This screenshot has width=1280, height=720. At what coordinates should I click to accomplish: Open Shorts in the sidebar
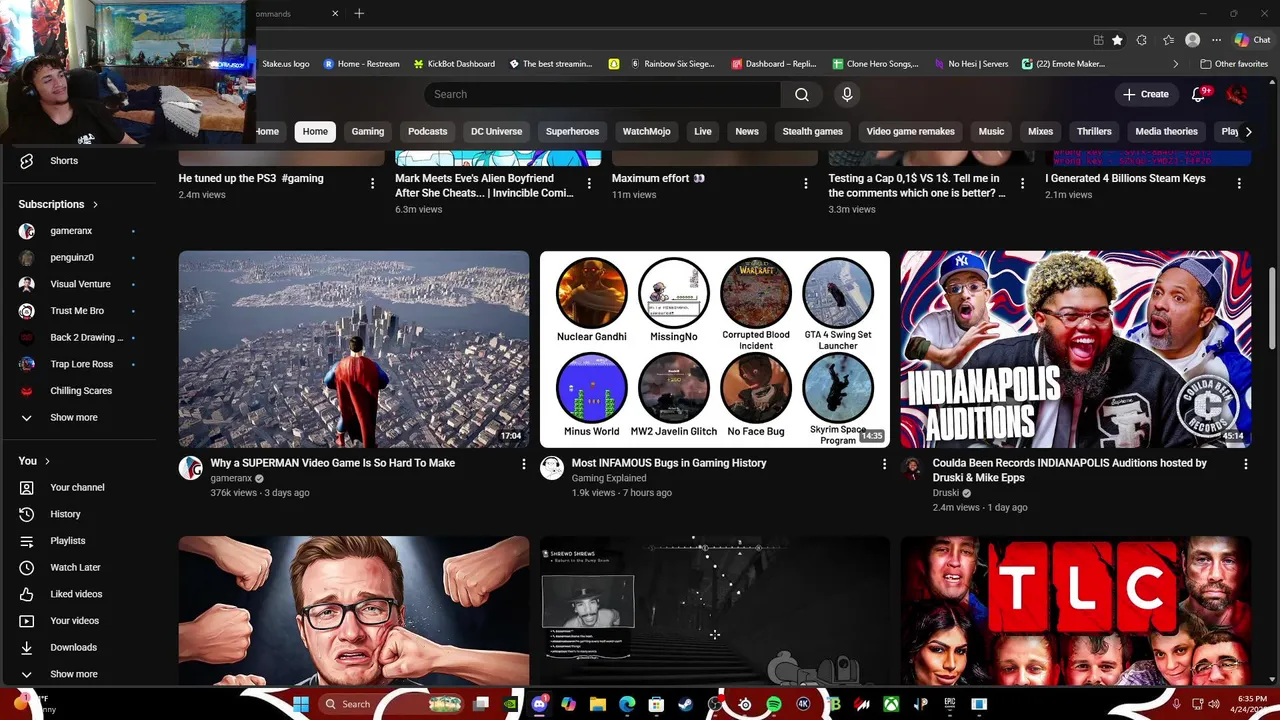64,160
